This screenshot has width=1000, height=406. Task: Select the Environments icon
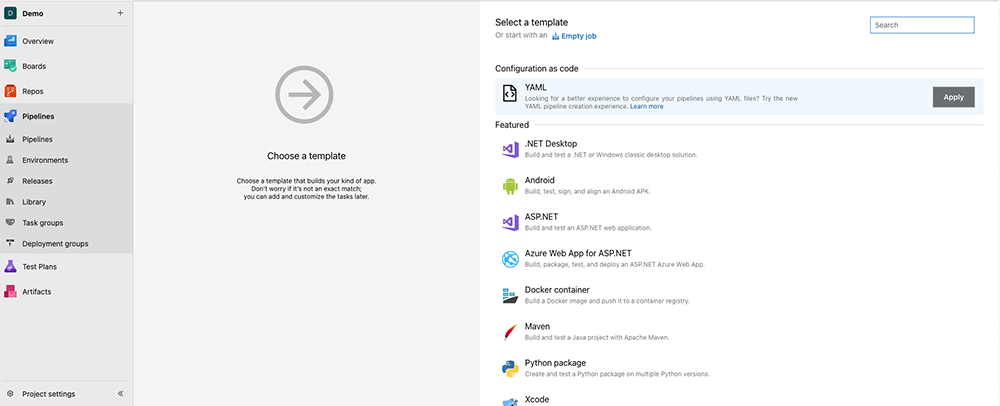(10, 160)
